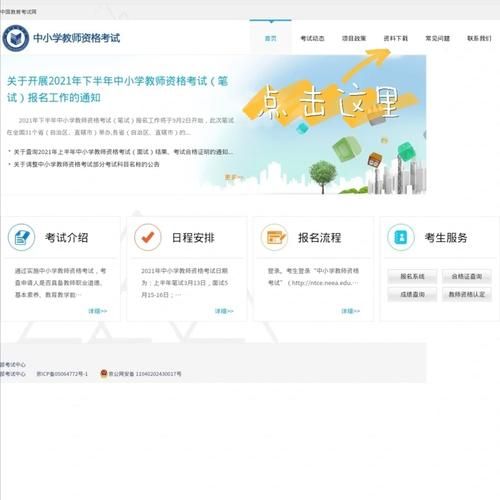Open the 报名系统 button
500x500 pixels.
(x=412, y=276)
